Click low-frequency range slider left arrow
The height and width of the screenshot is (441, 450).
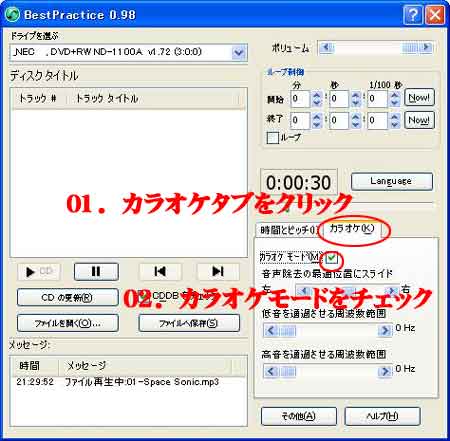pos(271,331)
